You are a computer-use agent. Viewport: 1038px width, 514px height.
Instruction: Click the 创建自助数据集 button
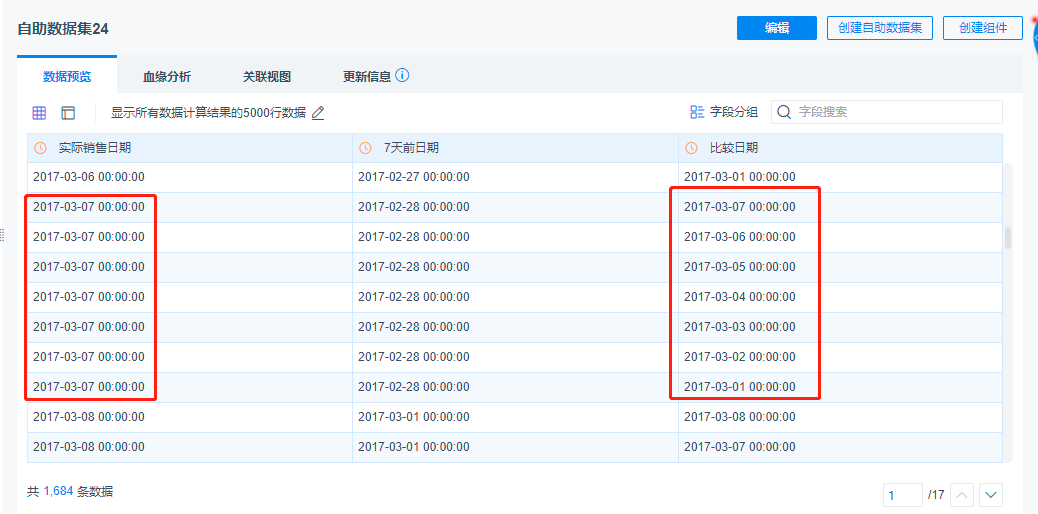click(880, 28)
